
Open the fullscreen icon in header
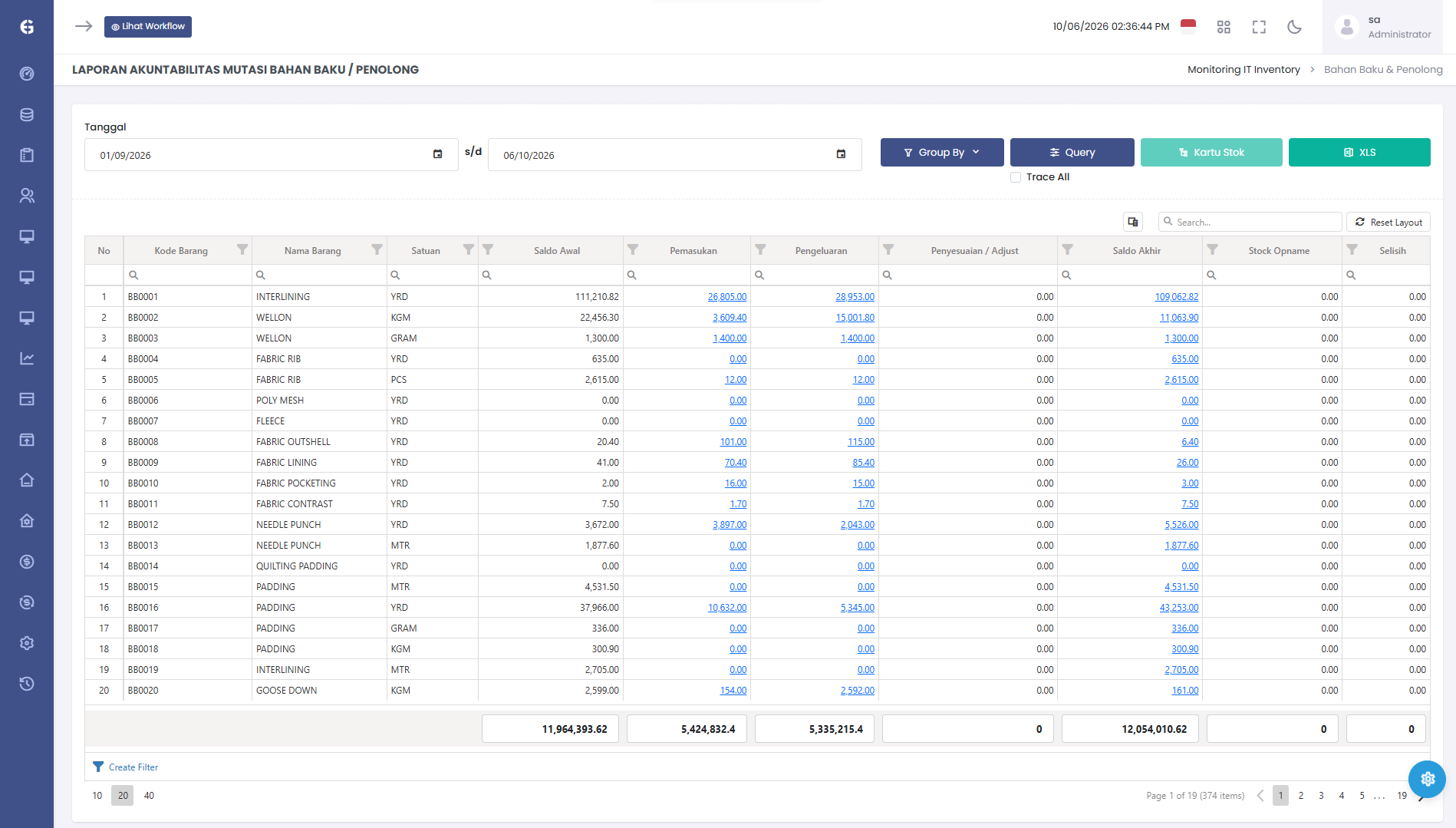[x=1259, y=27]
